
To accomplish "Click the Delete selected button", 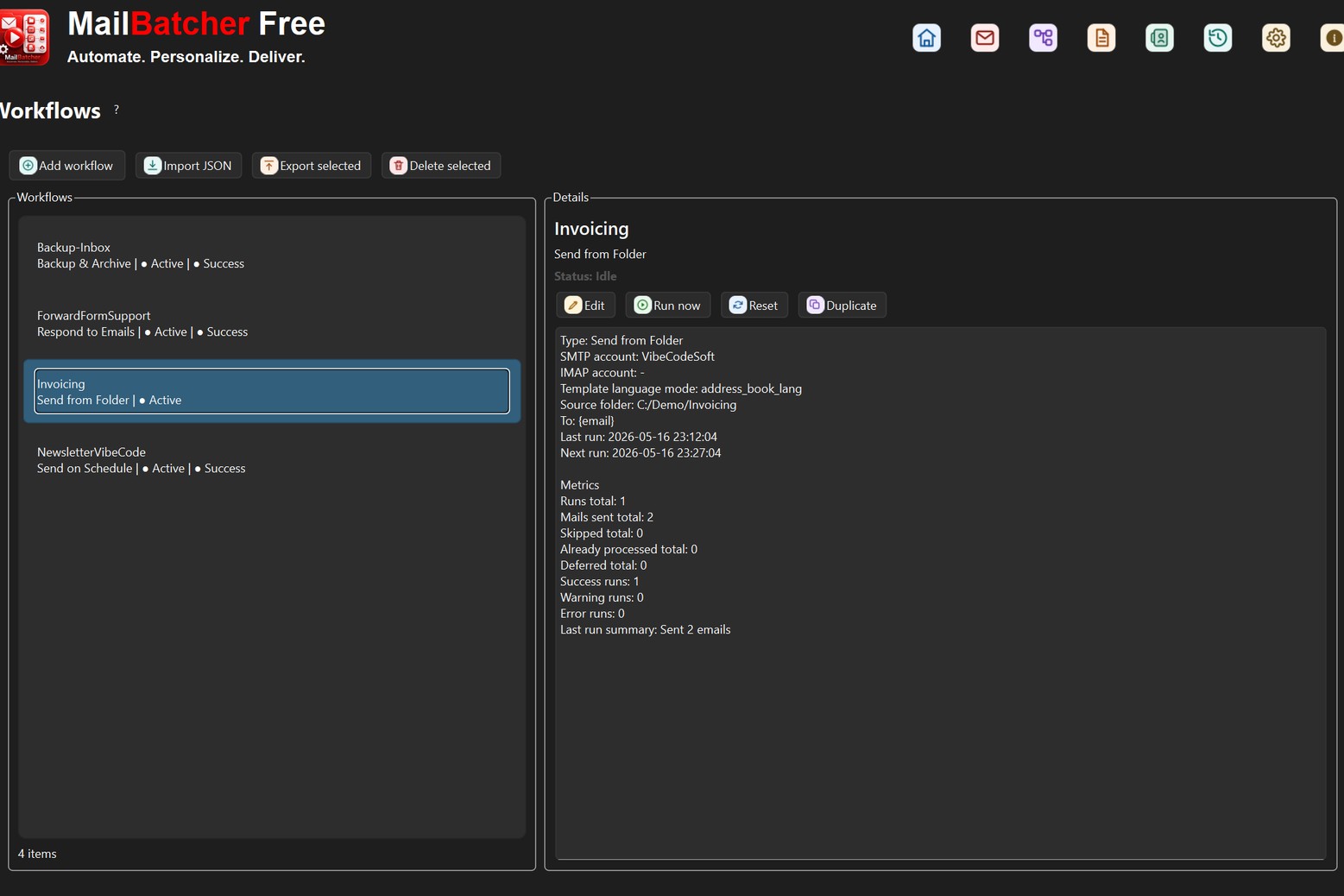I will [x=441, y=166].
